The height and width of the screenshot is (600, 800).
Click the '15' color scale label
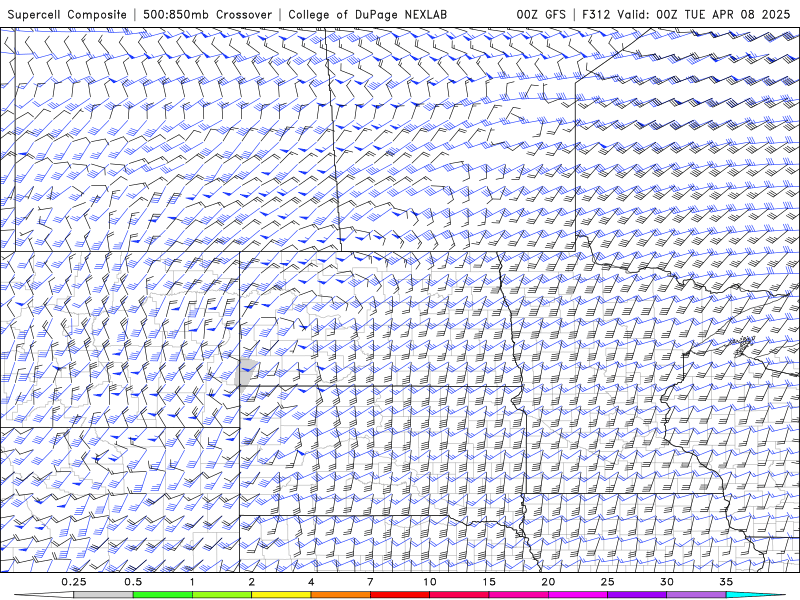489,582
